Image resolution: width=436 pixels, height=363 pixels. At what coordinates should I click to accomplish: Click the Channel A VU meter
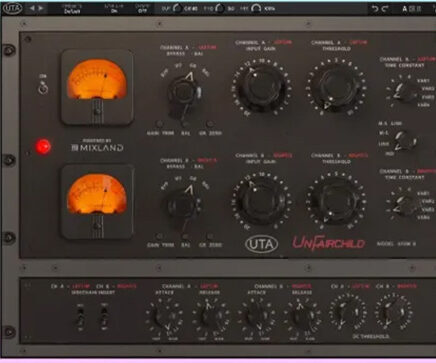[x=97, y=87]
